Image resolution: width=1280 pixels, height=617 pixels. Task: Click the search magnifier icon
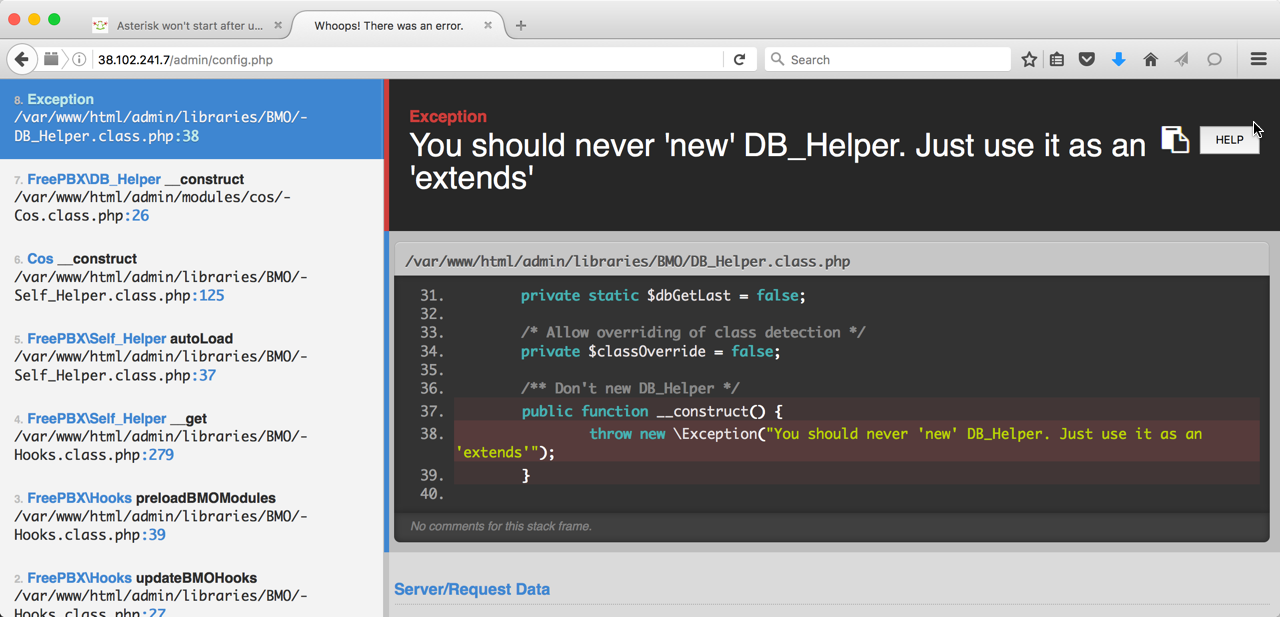(x=778, y=60)
